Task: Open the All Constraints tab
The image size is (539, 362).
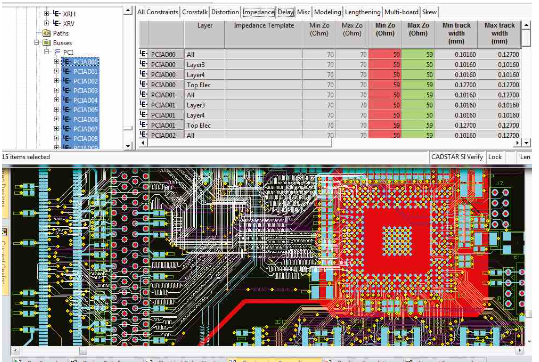Action: [158, 12]
